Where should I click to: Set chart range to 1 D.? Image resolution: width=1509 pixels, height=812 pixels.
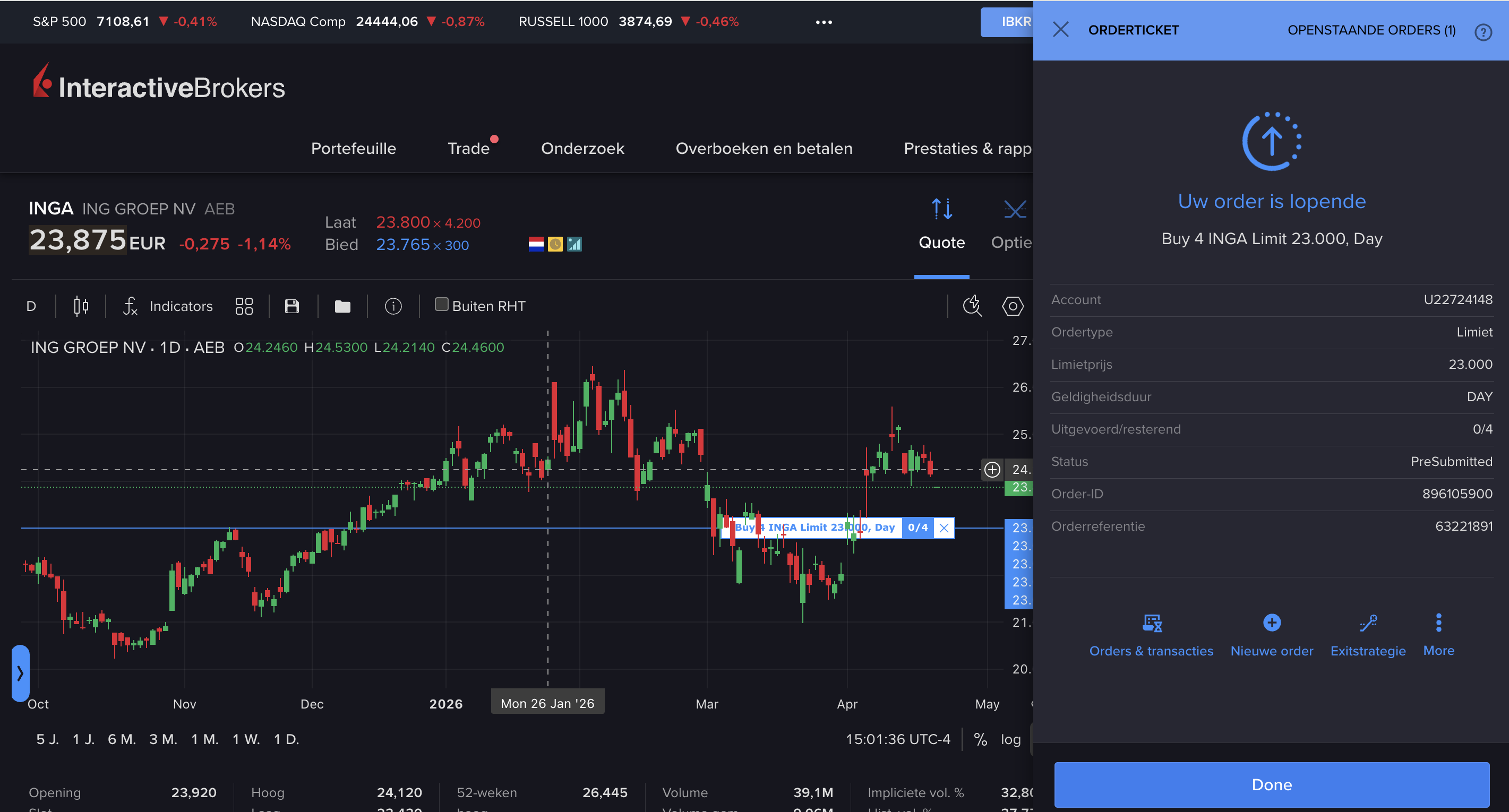tap(286, 739)
